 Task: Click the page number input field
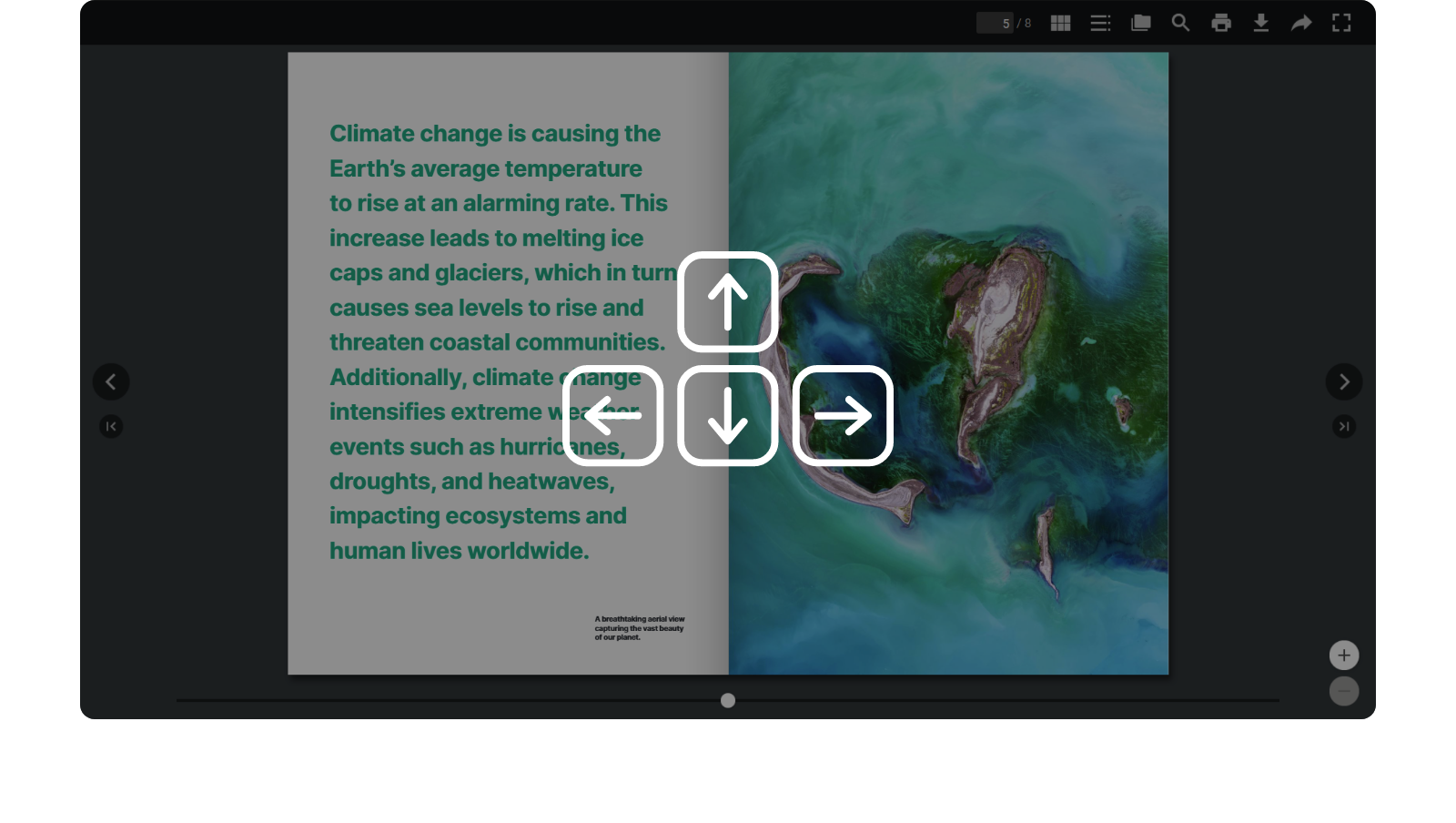tap(996, 23)
